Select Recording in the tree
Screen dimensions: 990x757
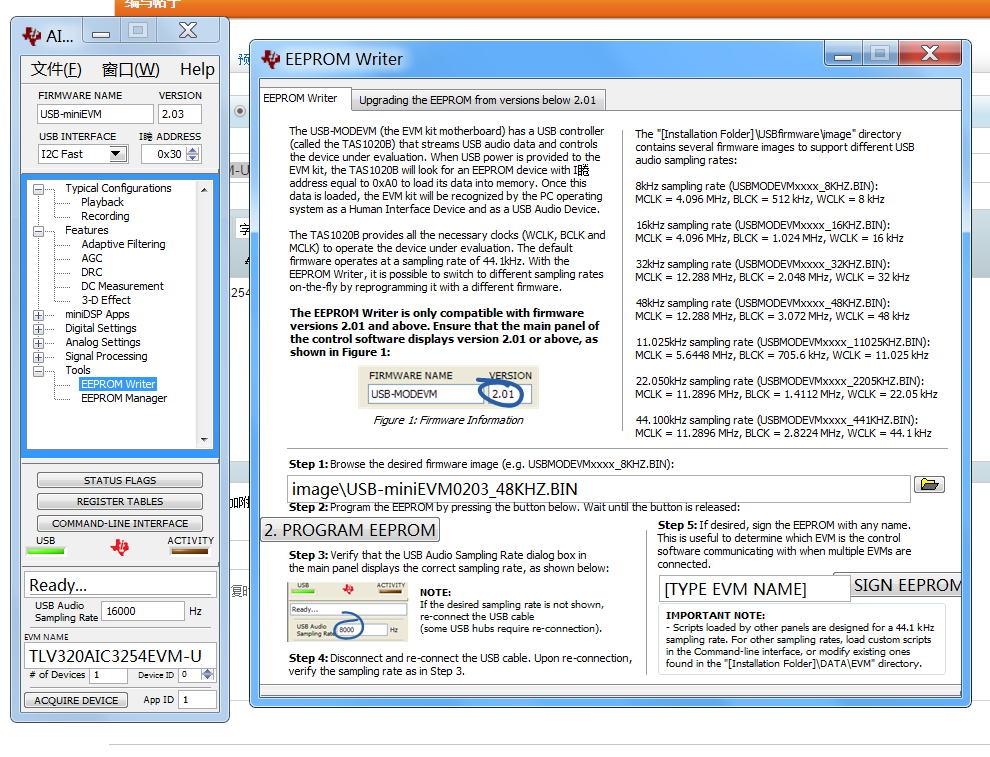tap(105, 216)
